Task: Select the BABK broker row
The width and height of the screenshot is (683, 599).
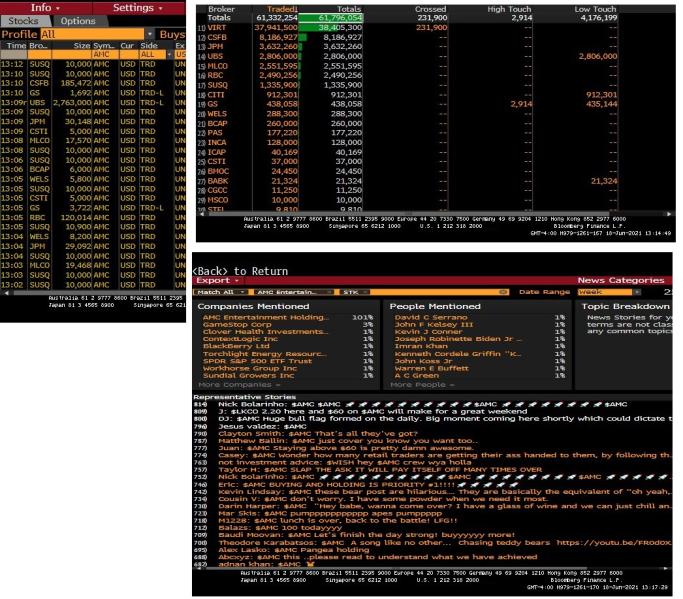Action: pos(407,181)
